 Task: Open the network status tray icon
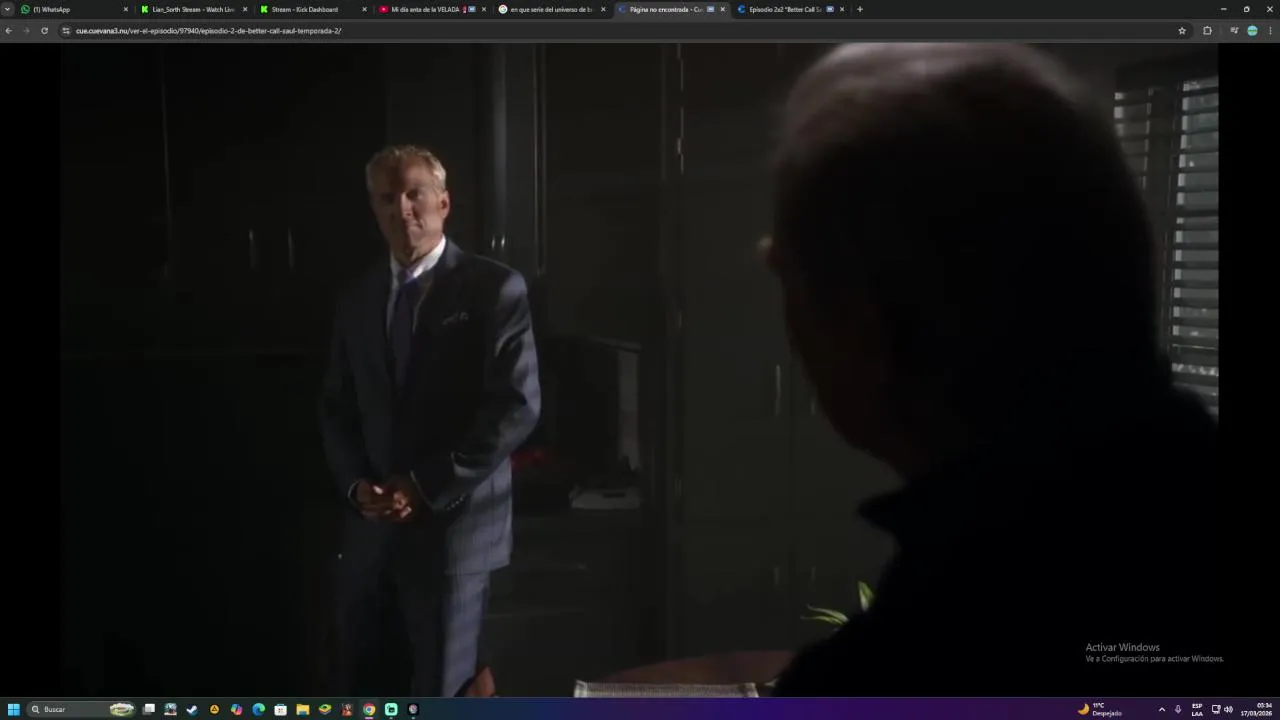coord(1216,709)
